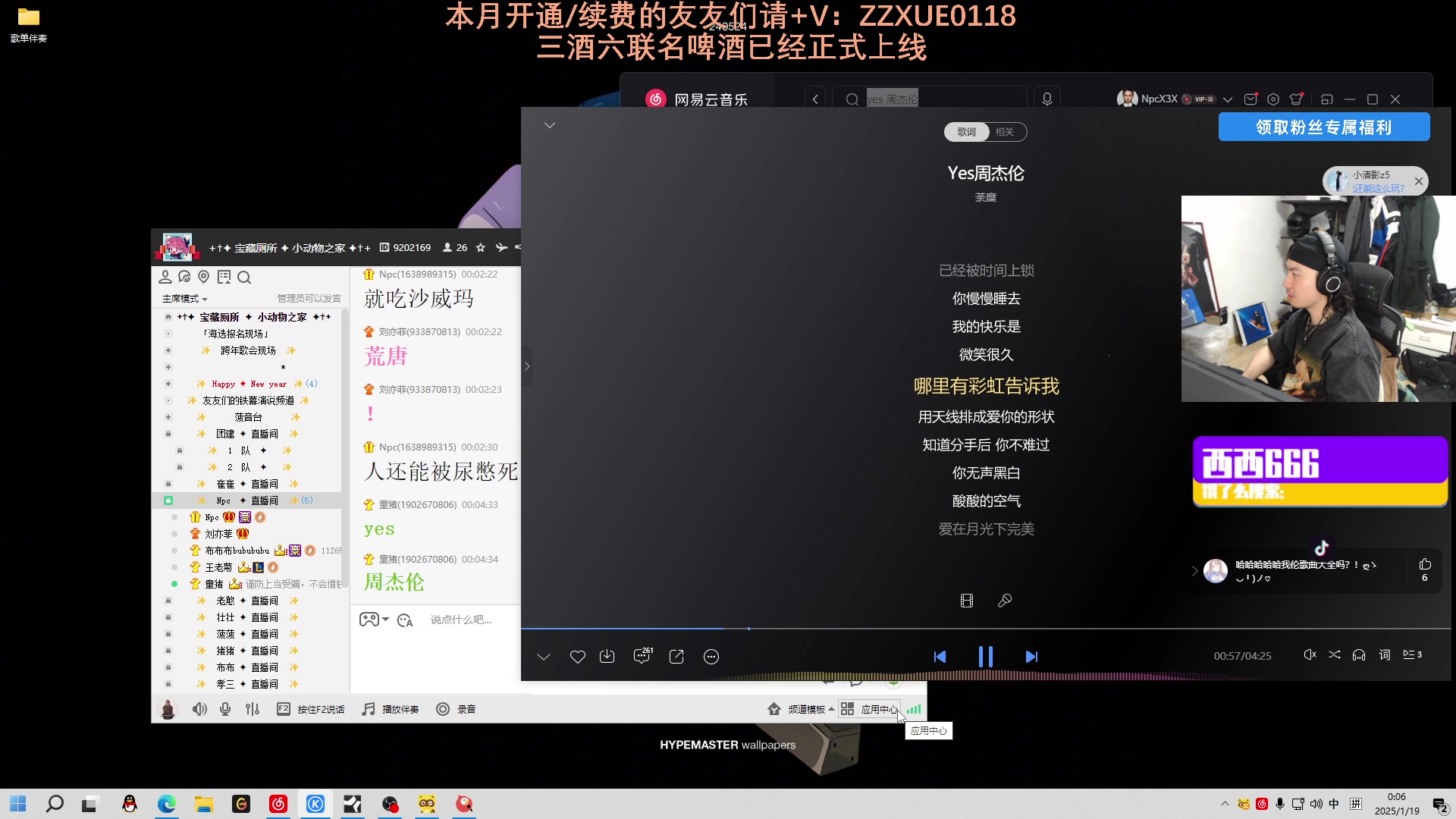The width and height of the screenshot is (1456, 819).
Task: Toggle shuffle play mode
Action: [x=1335, y=654]
